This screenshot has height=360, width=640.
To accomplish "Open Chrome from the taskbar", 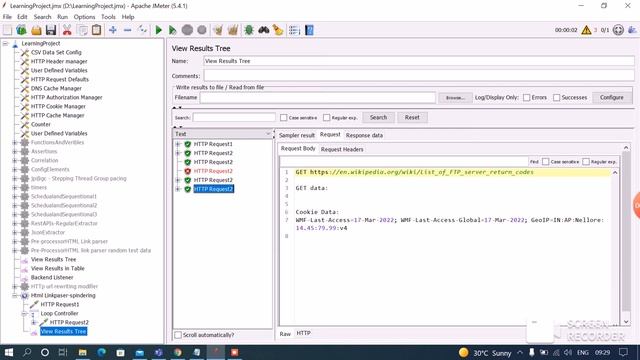I will tap(178, 352).
